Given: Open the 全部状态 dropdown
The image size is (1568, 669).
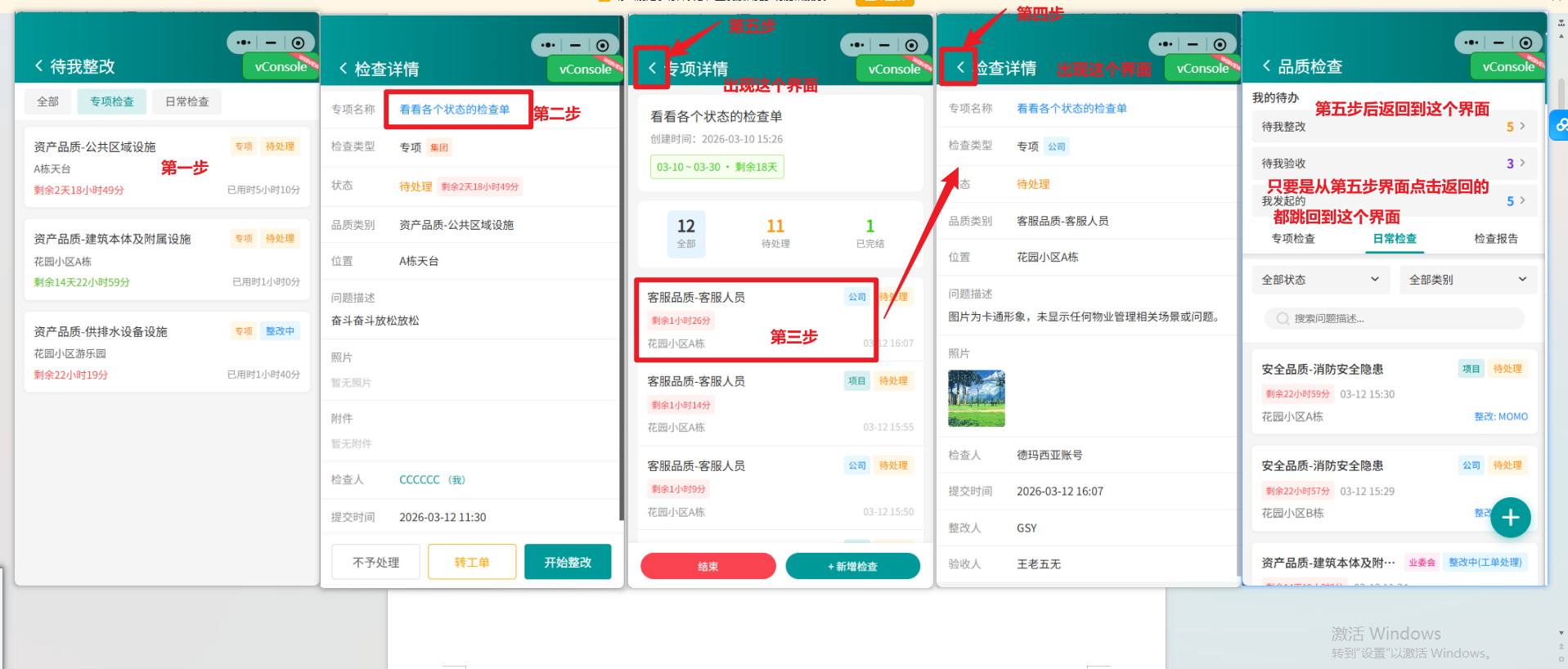Looking at the screenshot, I should [x=1319, y=280].
